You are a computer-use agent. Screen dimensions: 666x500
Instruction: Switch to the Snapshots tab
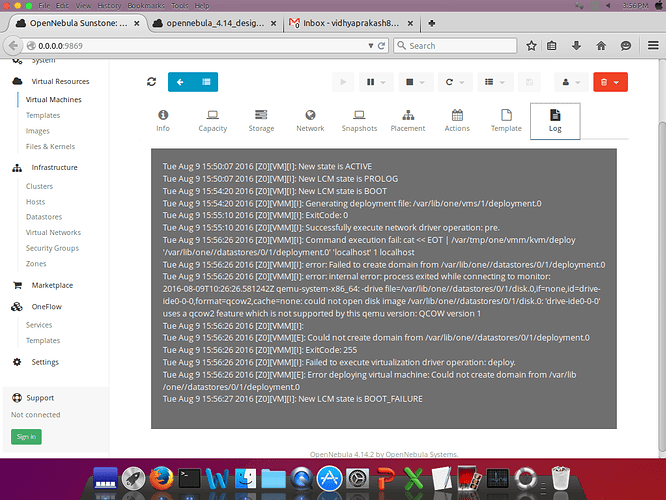(359, 121)
